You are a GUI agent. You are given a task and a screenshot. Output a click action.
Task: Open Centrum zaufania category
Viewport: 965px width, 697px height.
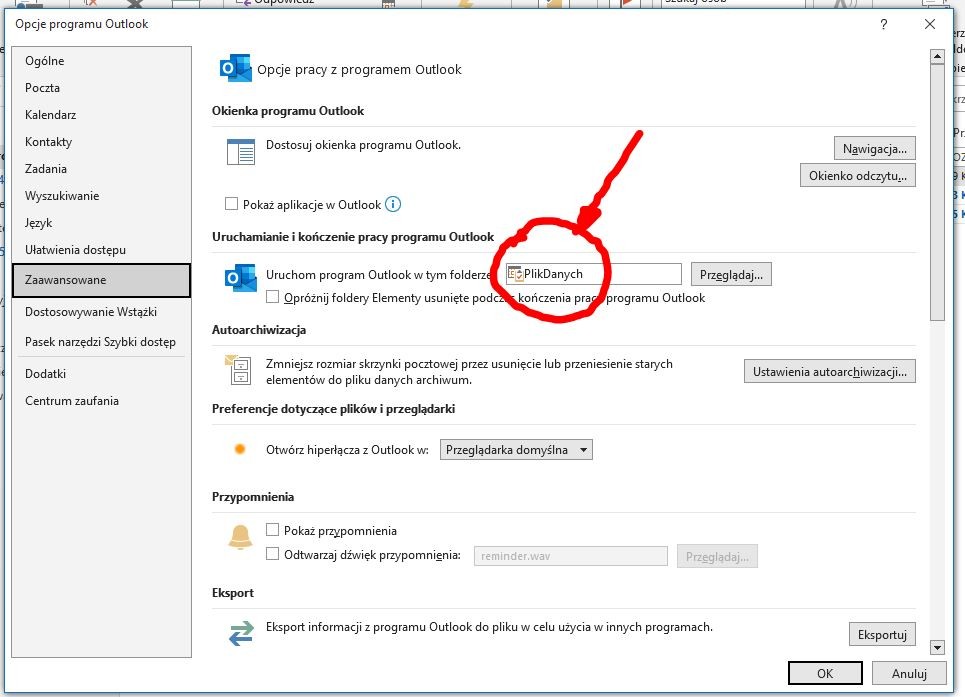point(102,401)
